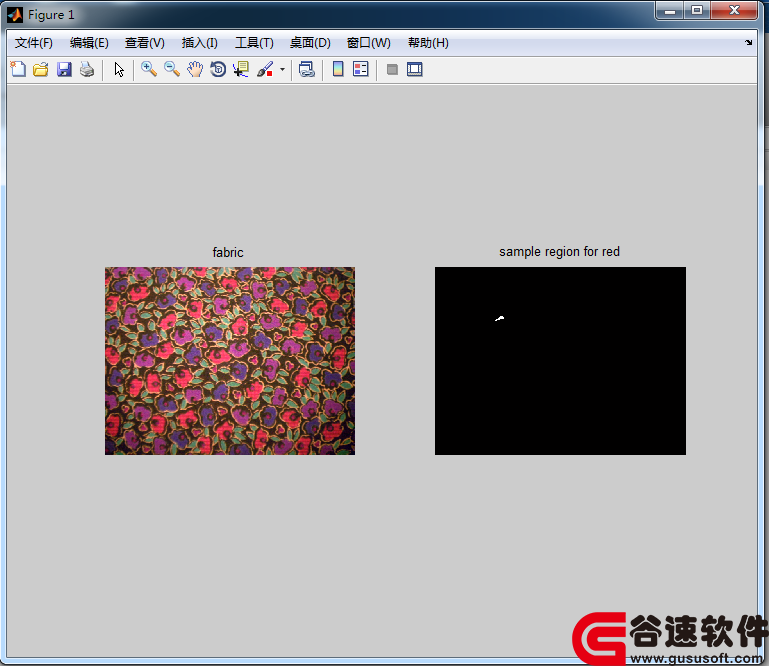Create a new figure with the toolbar icon
The height and width of the screenshot is (666, 769).
coord(18,69)
